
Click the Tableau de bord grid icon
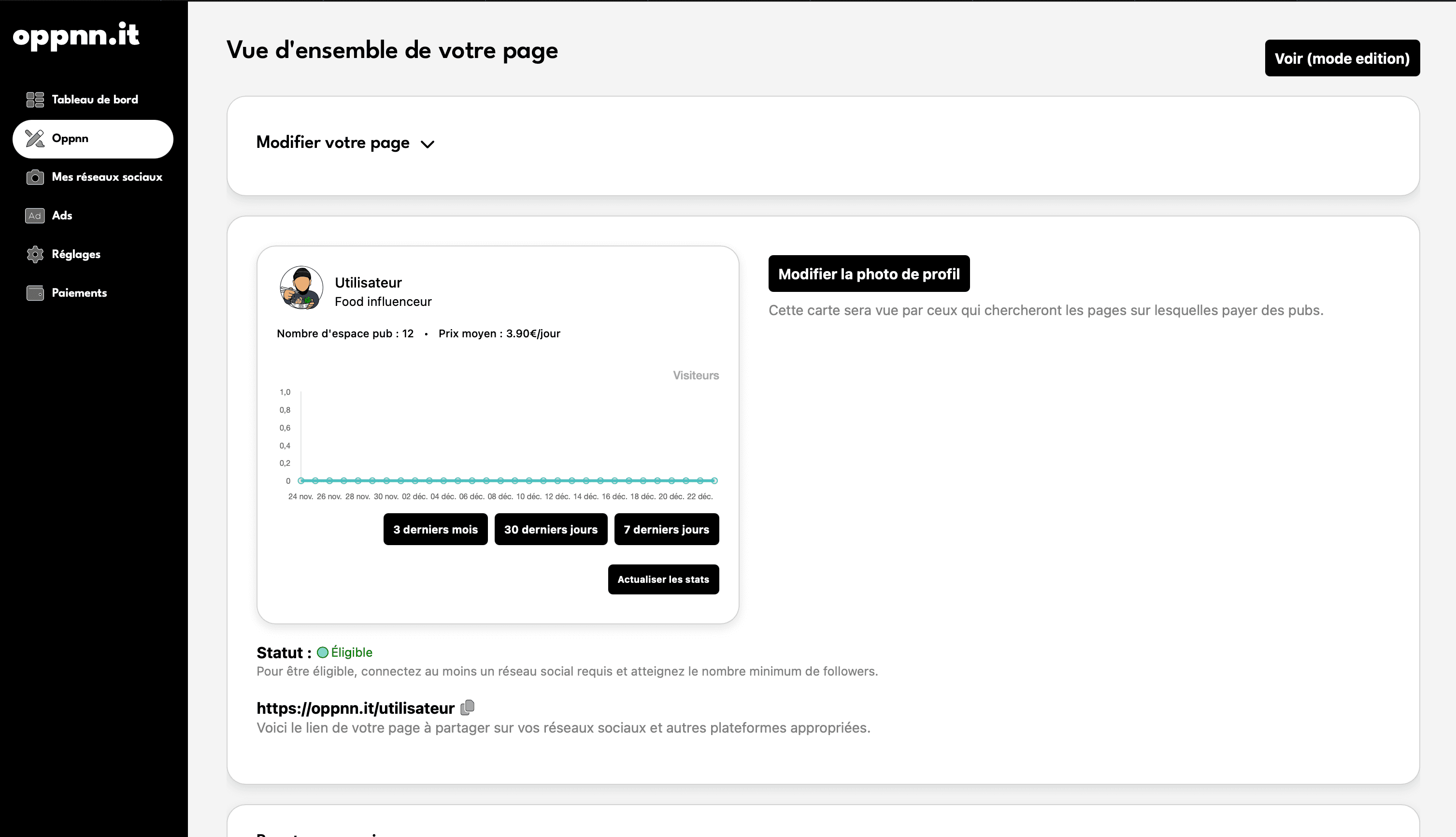[x=35, y=100]
